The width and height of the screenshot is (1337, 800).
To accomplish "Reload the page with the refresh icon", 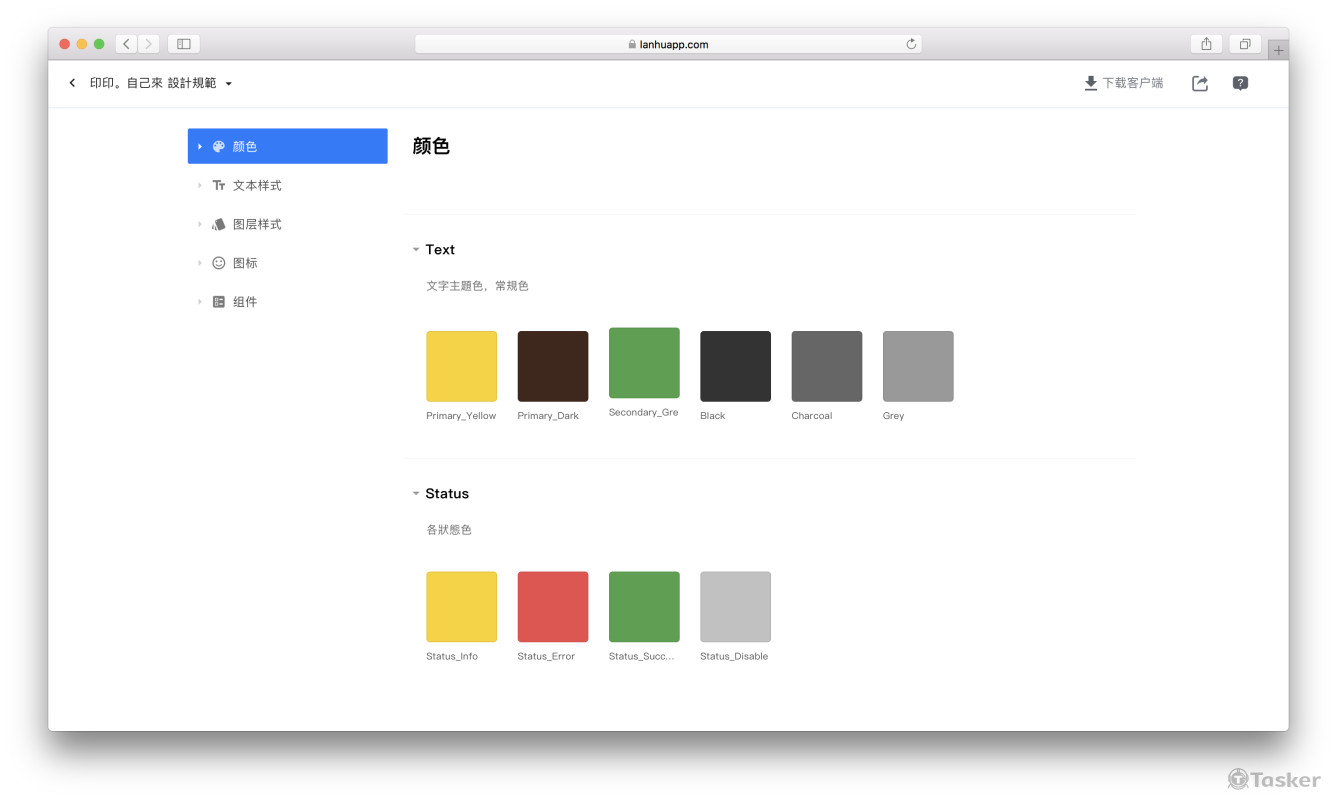I will (x=911, y=44).
